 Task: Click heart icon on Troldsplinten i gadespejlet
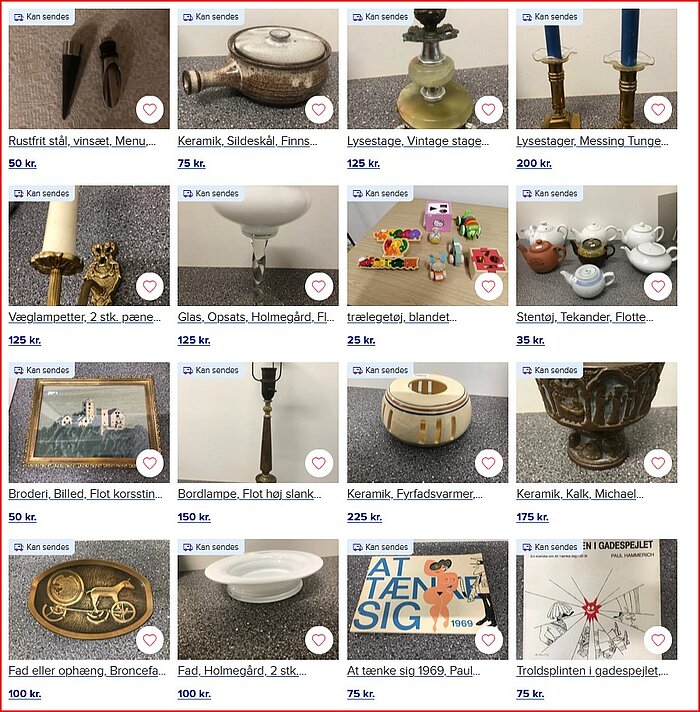[x=658, y=639]
